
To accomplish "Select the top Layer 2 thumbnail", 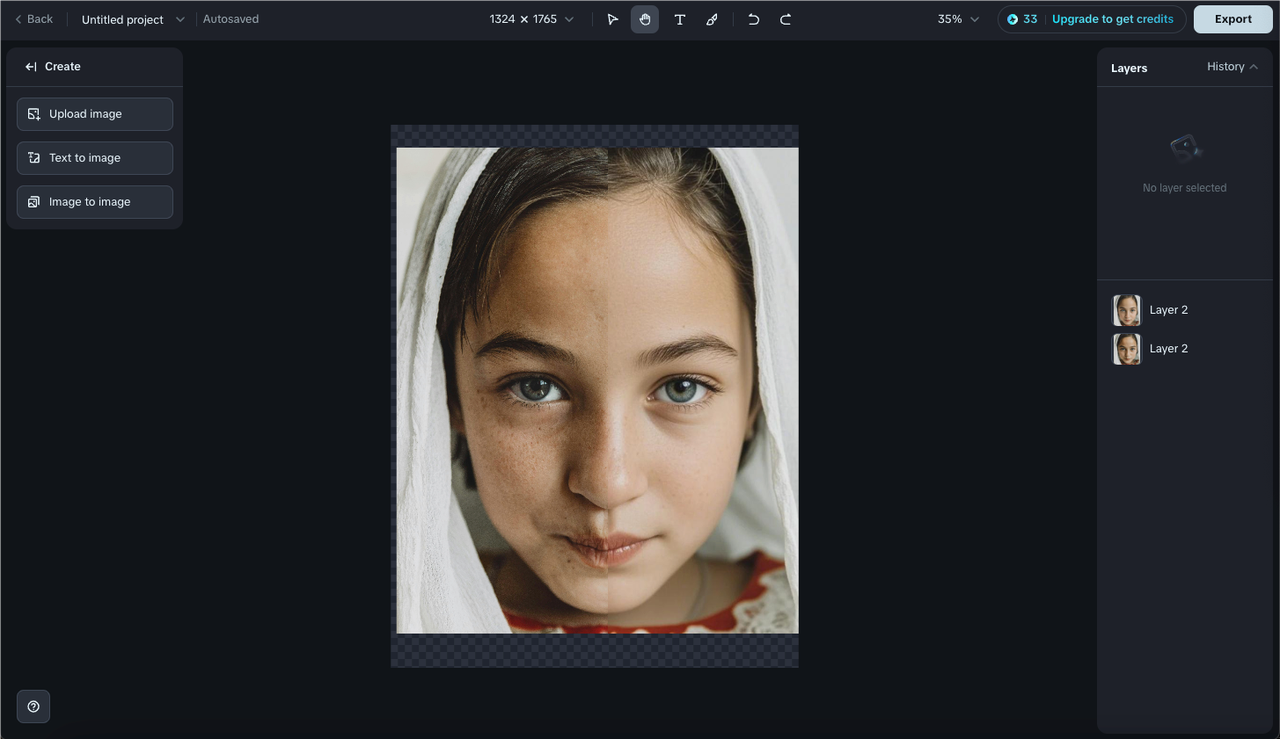I will (1126, 310).
